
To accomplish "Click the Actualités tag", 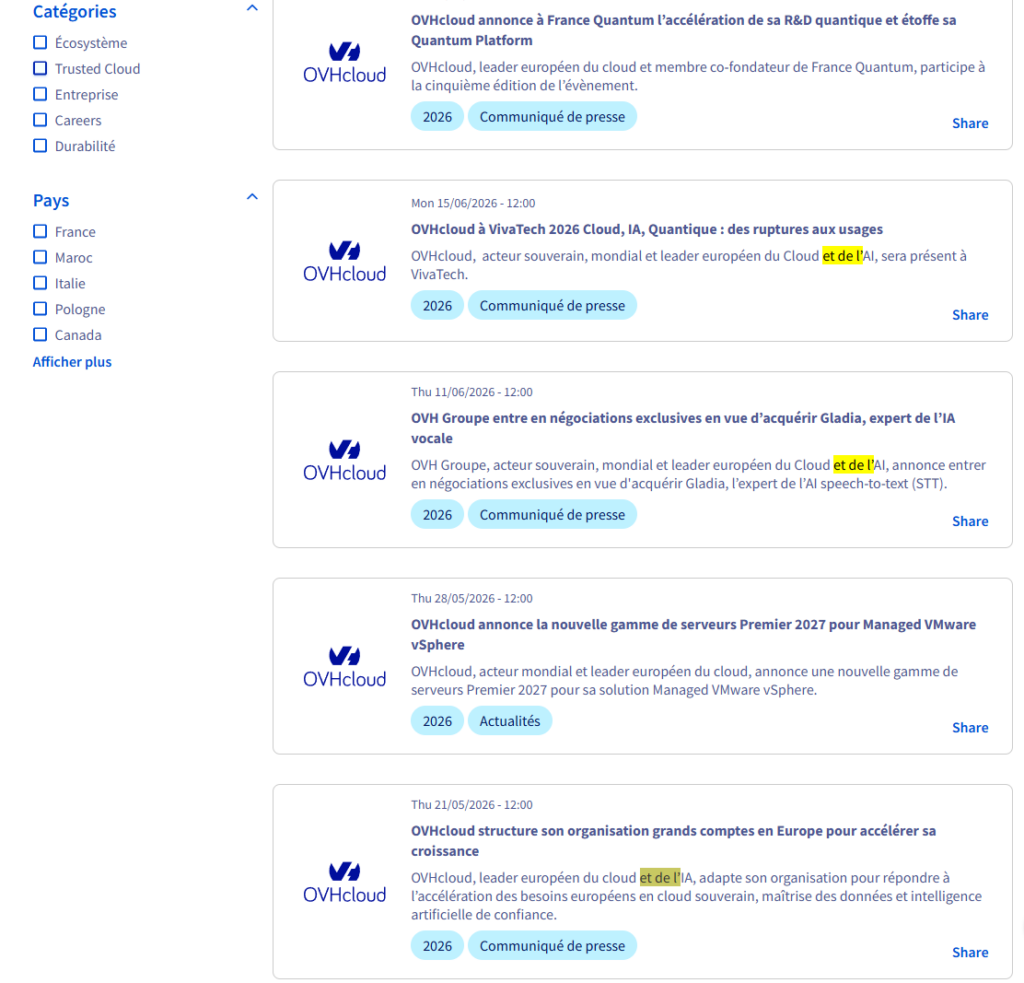I will click(510, 721).
